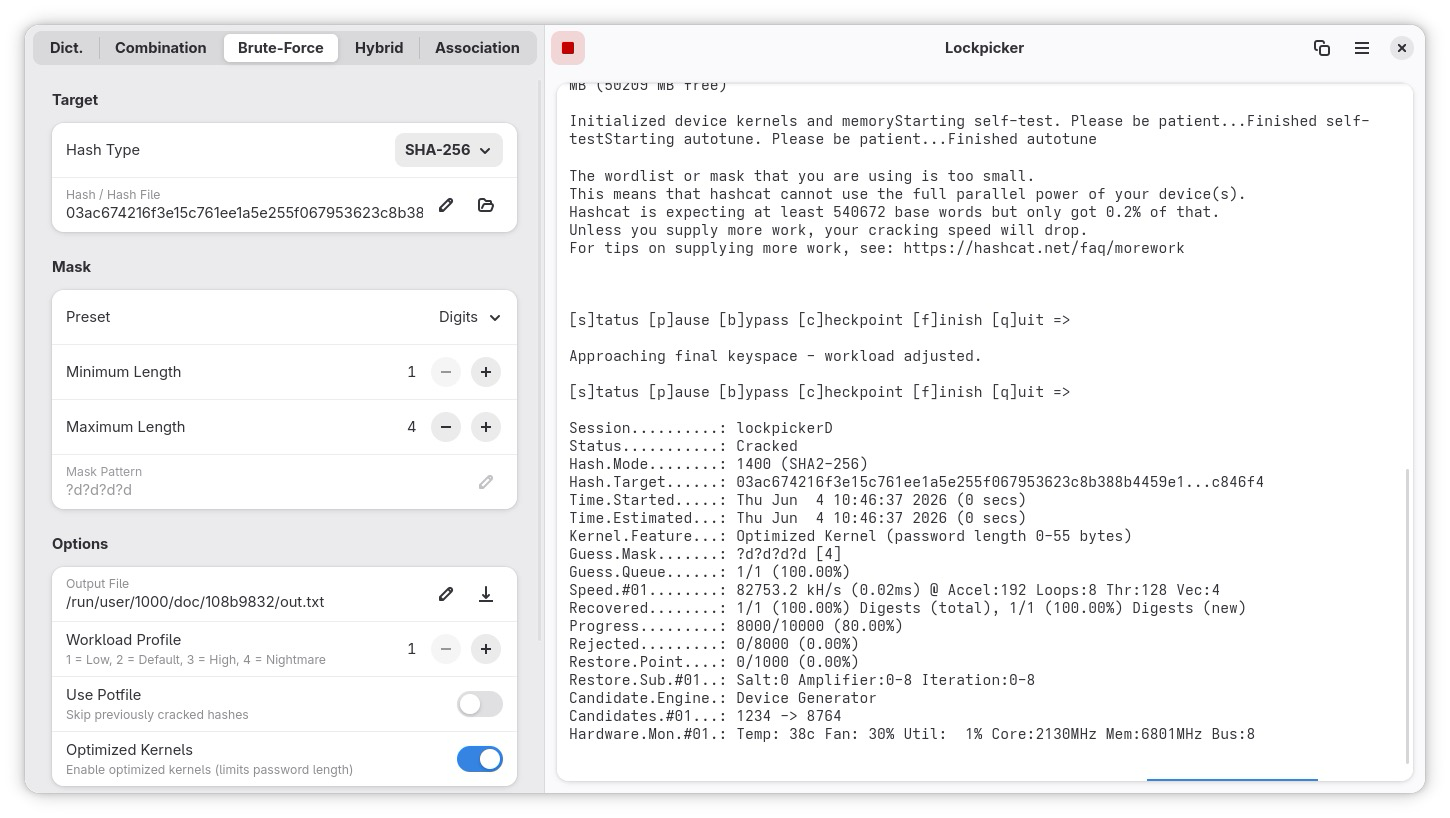Decrease Maximum Length with minus button
The image size is (1450, 818).
click(x=446, y=427)
